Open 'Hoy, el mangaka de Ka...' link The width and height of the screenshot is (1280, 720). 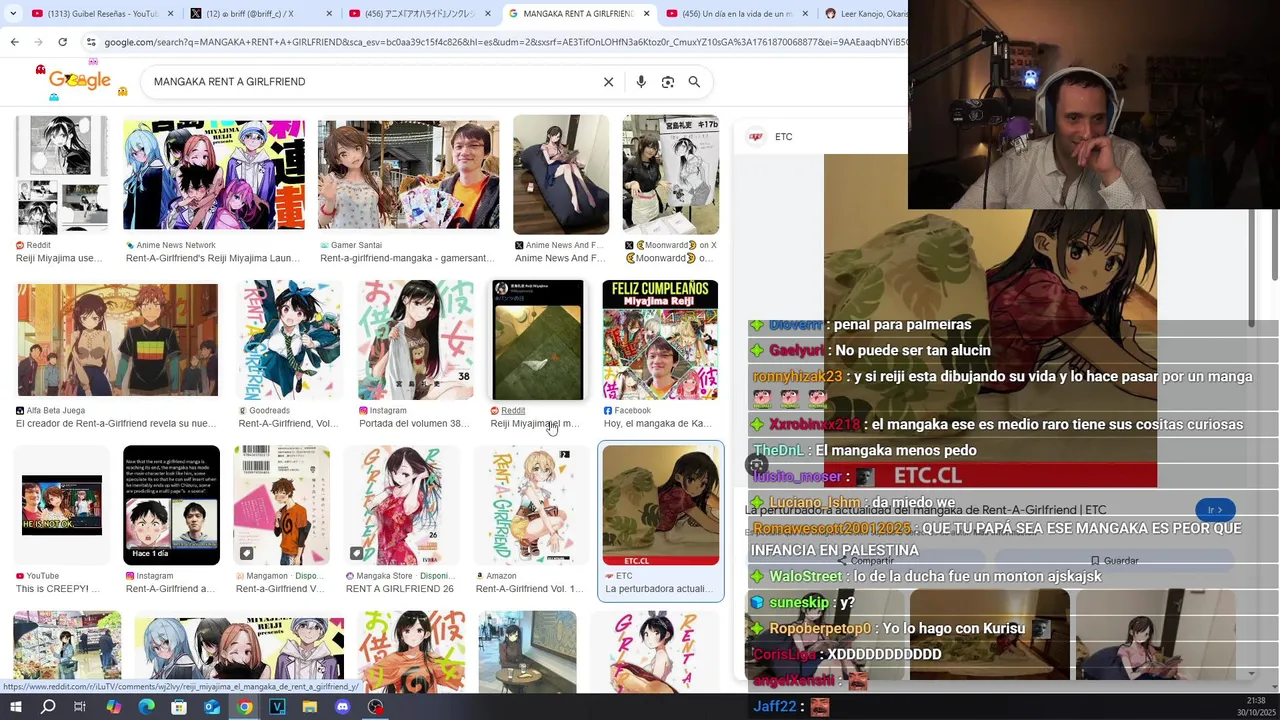tap(658, 424)
